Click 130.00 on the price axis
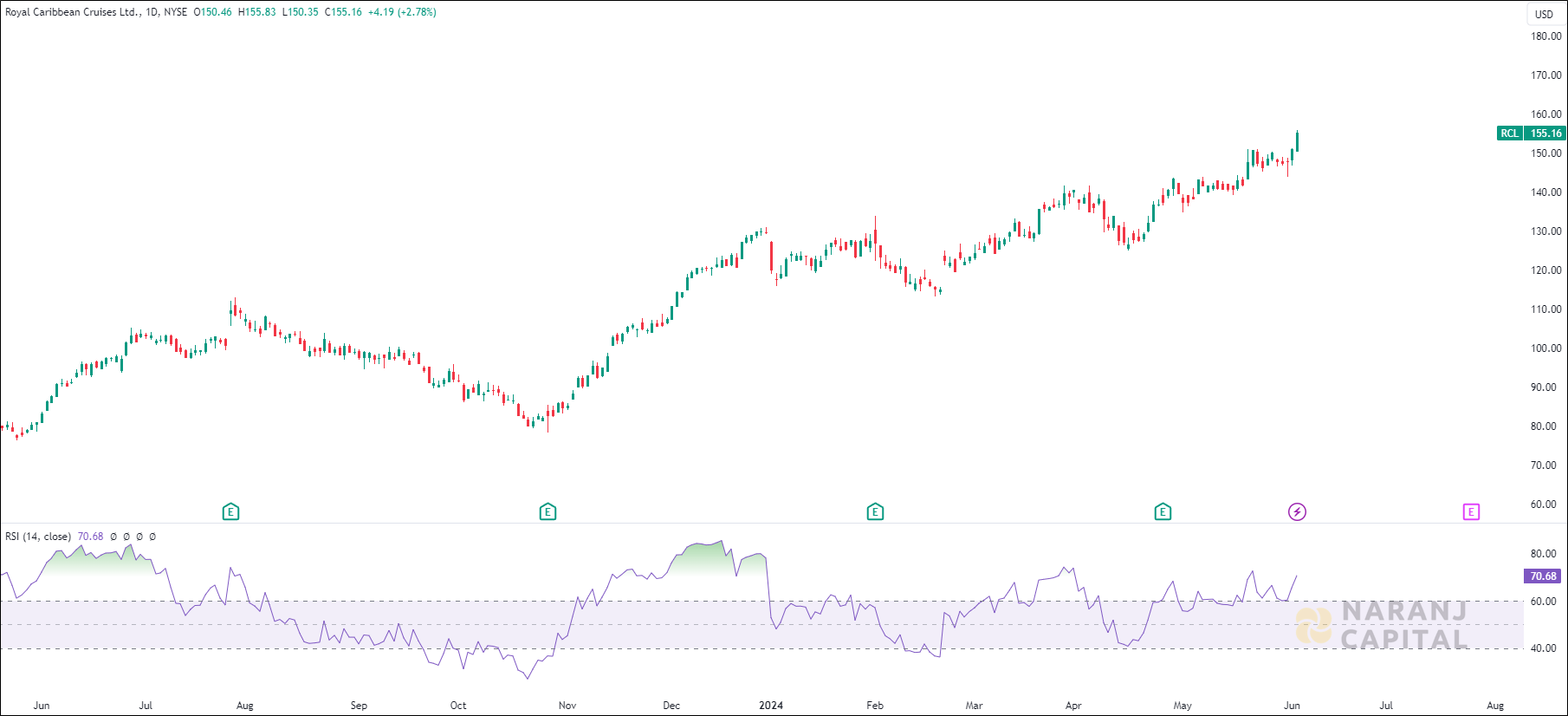This screenshot has width=1568, height=716. pyautogui.click(x=1546, y=231)
